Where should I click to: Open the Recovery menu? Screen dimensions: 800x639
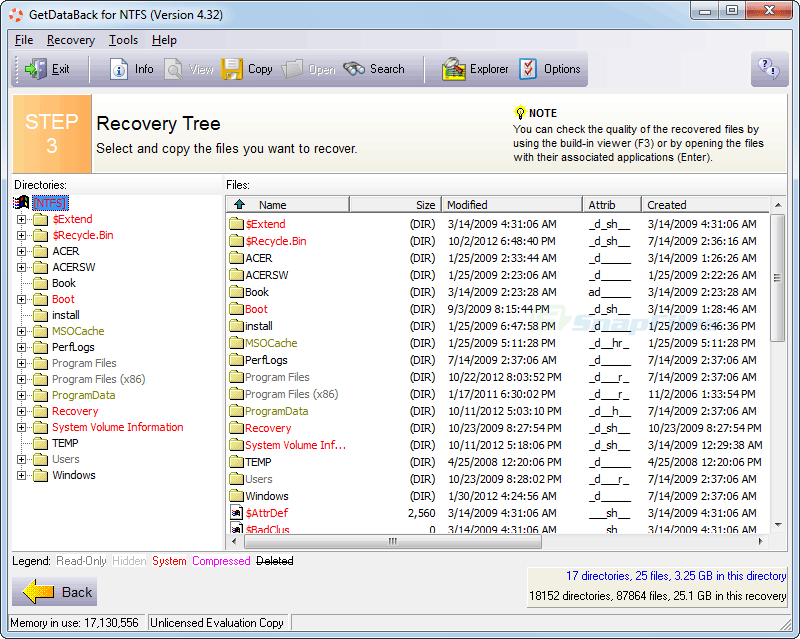pyautogui.click(x=70, y=40)
